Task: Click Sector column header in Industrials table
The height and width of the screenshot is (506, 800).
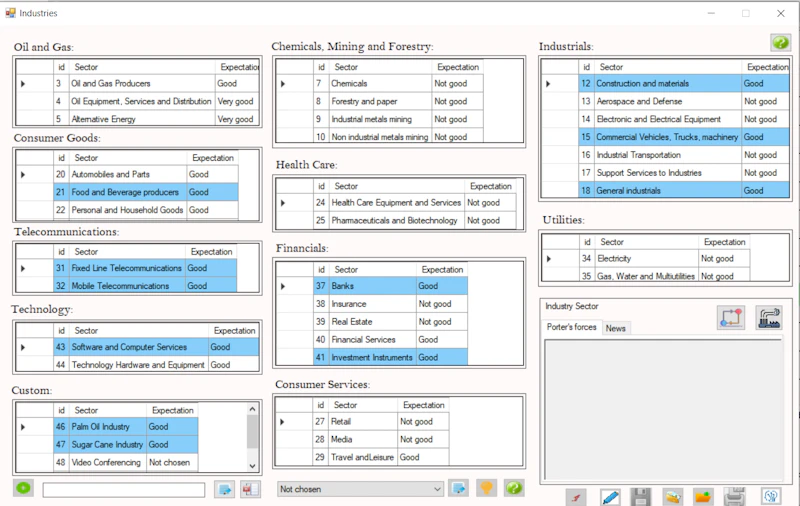Action: pos(668,67)
